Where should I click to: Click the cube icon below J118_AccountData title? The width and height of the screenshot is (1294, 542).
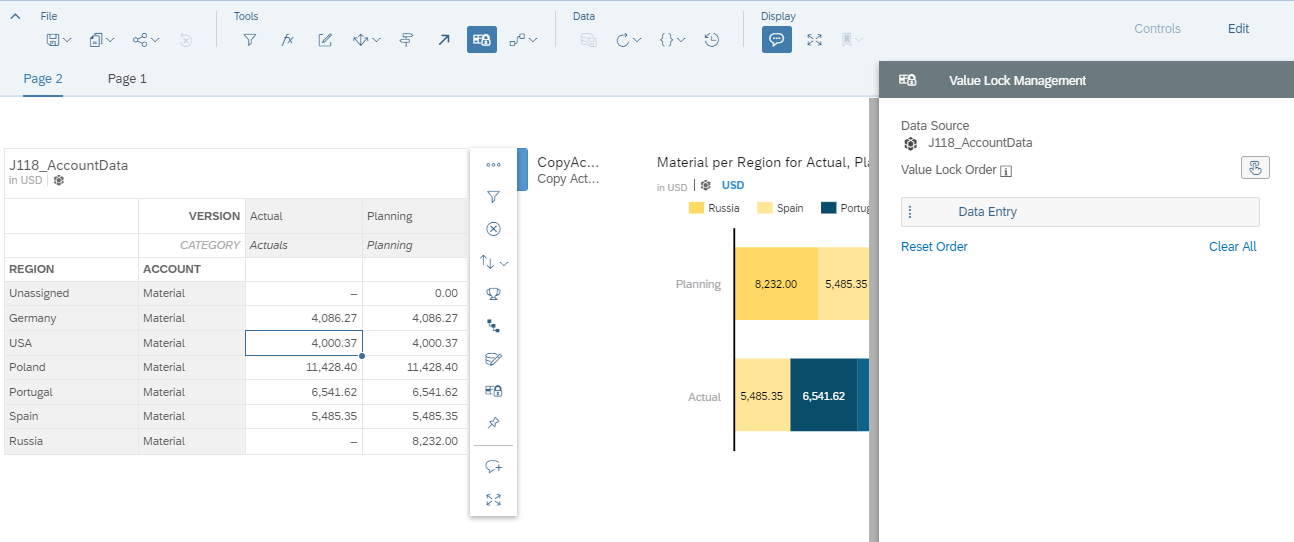pyautogui.click(x=59, y=181)
